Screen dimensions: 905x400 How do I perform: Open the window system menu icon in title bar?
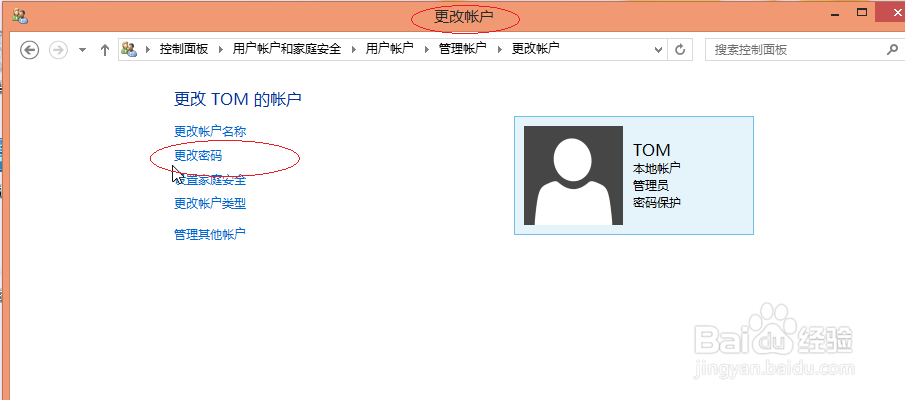20,16
